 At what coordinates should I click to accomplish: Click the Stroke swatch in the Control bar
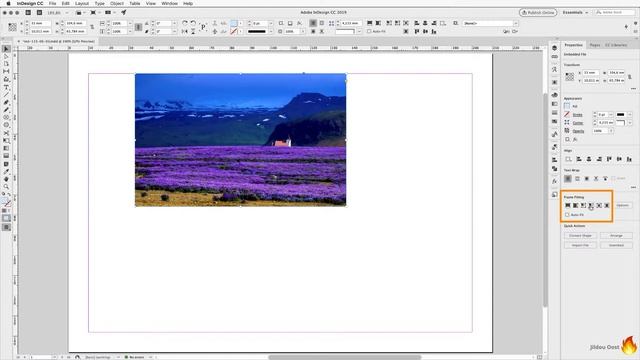(x=233, y=31)
